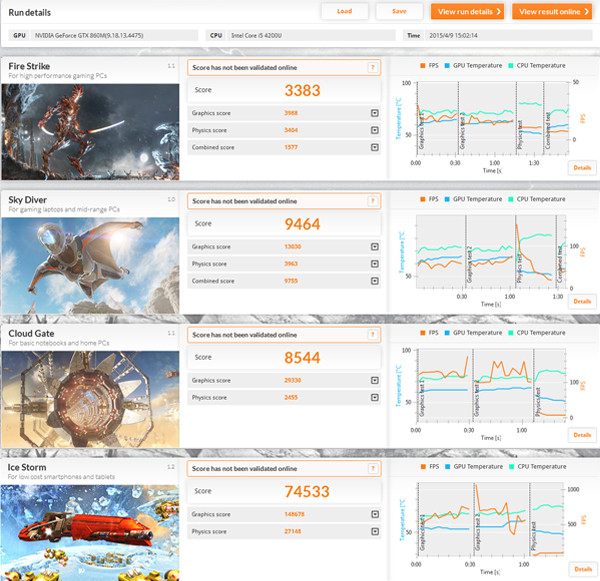
Task: Click the Sky Diver preview image
Action: pyautogui.click(x=90, y=266)
